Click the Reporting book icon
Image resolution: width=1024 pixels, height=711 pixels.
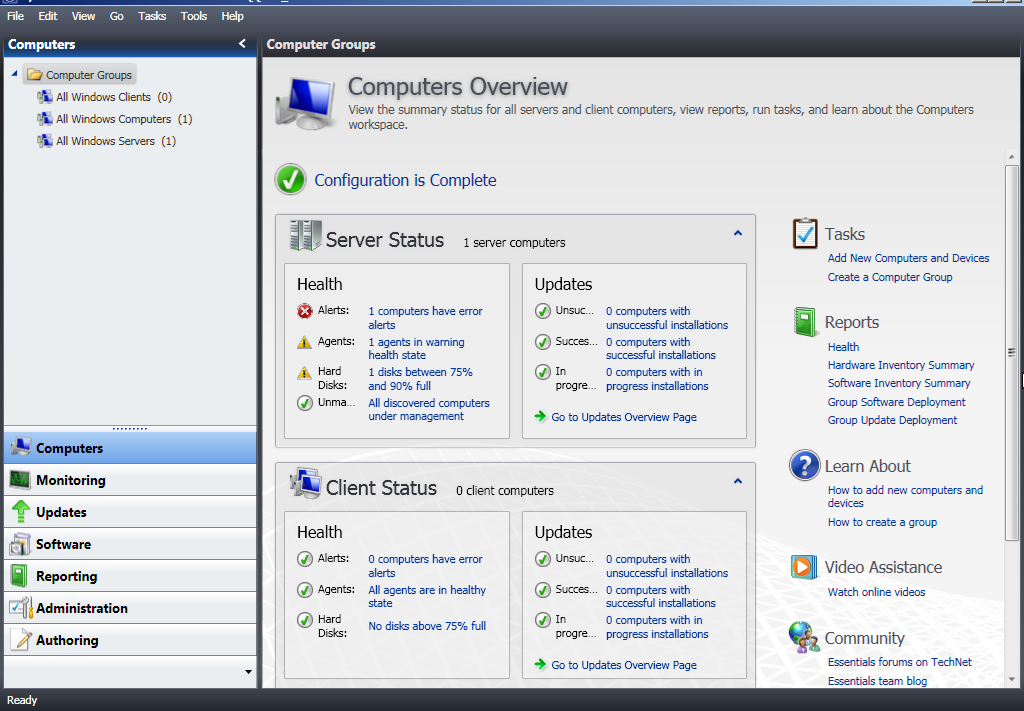[x=19, y=576]
